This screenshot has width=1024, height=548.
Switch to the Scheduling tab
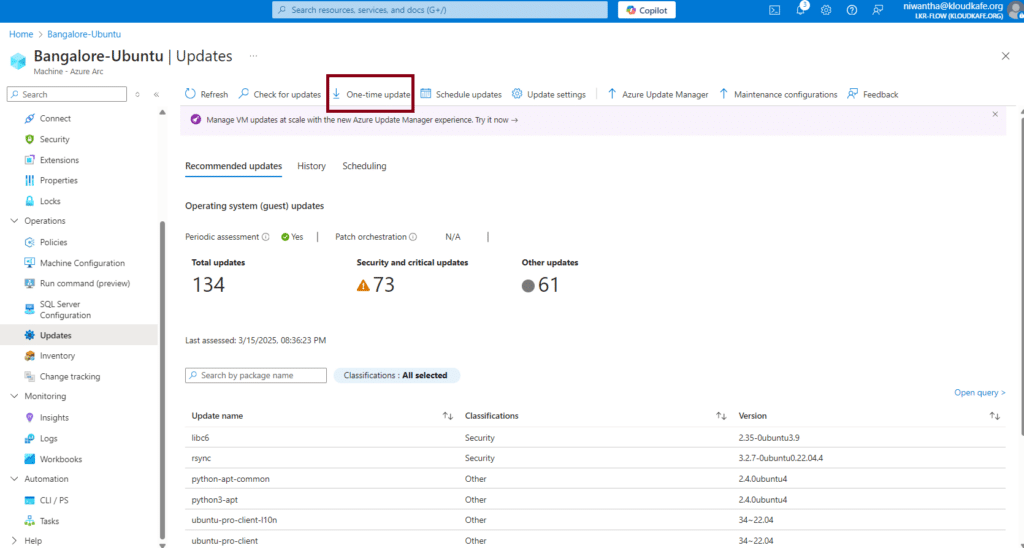[364, 166]
